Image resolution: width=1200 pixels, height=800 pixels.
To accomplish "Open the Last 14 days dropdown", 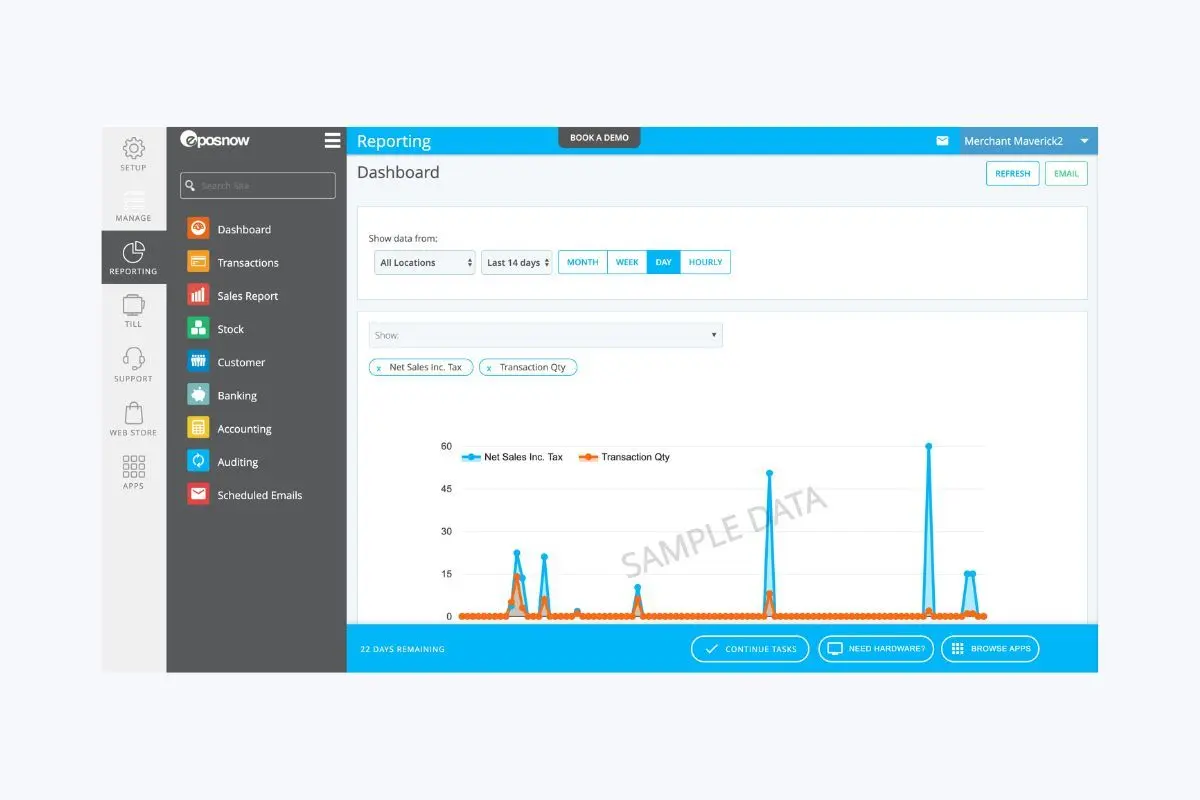I will tap(517, 263).
